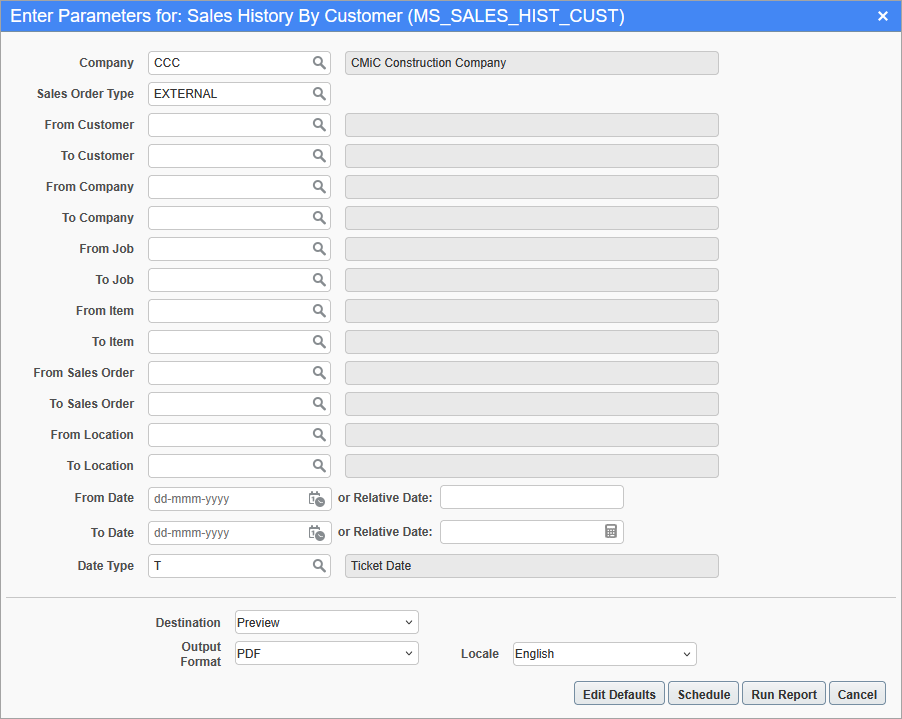Click the Company field search icon
Image resolution: width=902 pixels, height=719 pixels.
click(x=319, y=63)
